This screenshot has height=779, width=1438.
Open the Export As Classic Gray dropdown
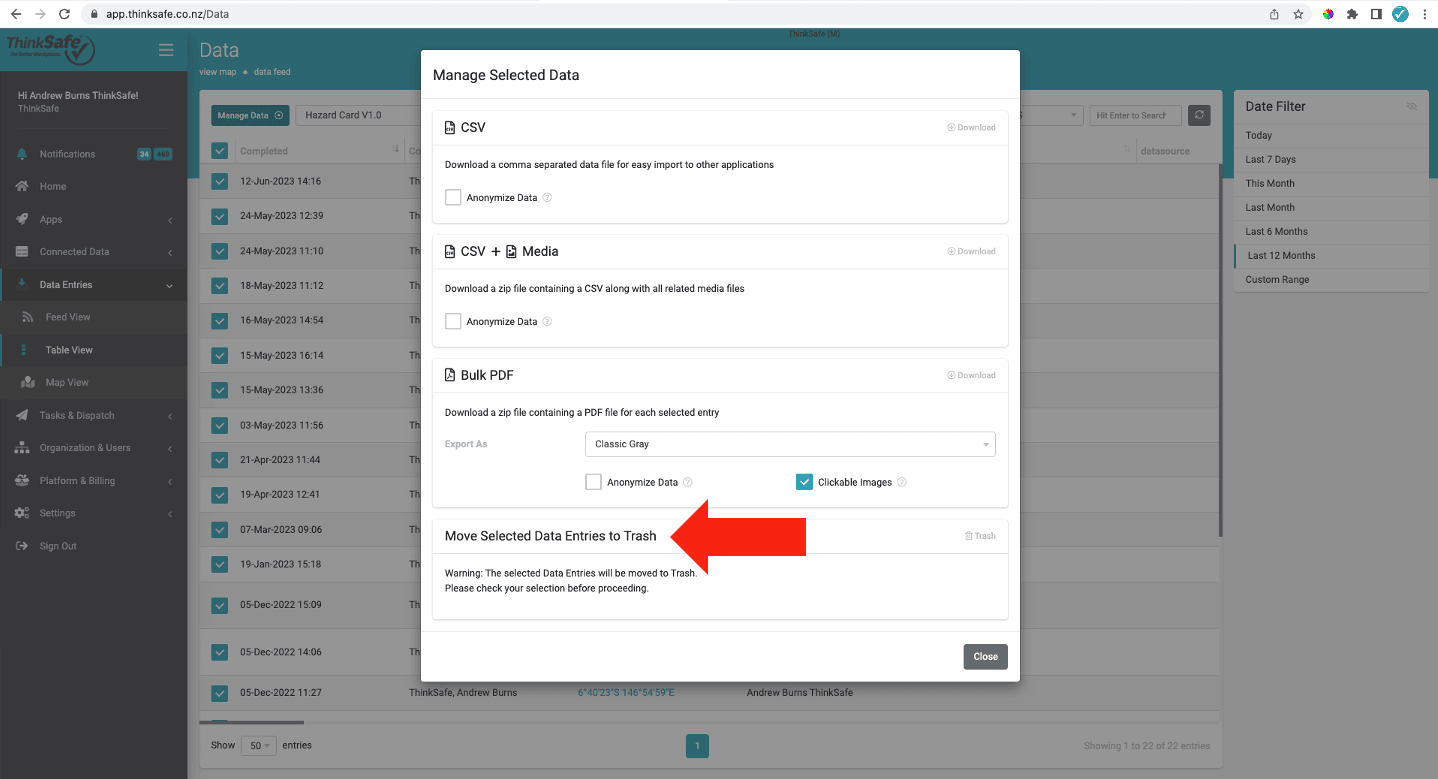click(789, 444)
